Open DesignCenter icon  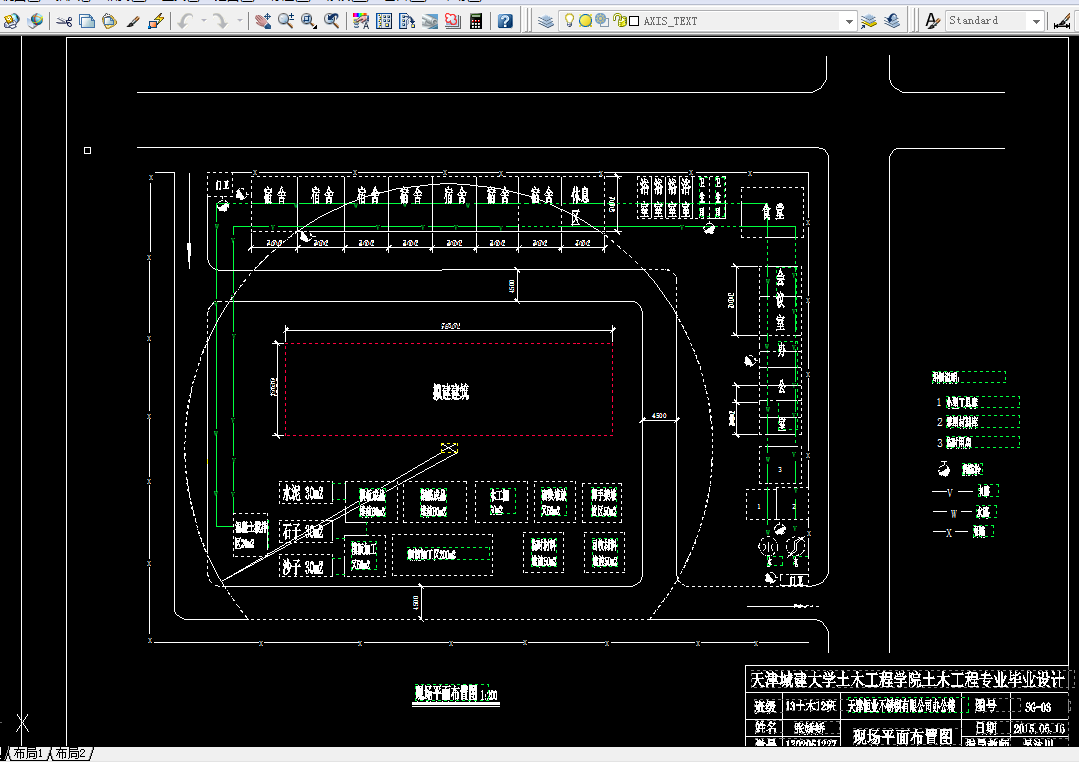384,21
